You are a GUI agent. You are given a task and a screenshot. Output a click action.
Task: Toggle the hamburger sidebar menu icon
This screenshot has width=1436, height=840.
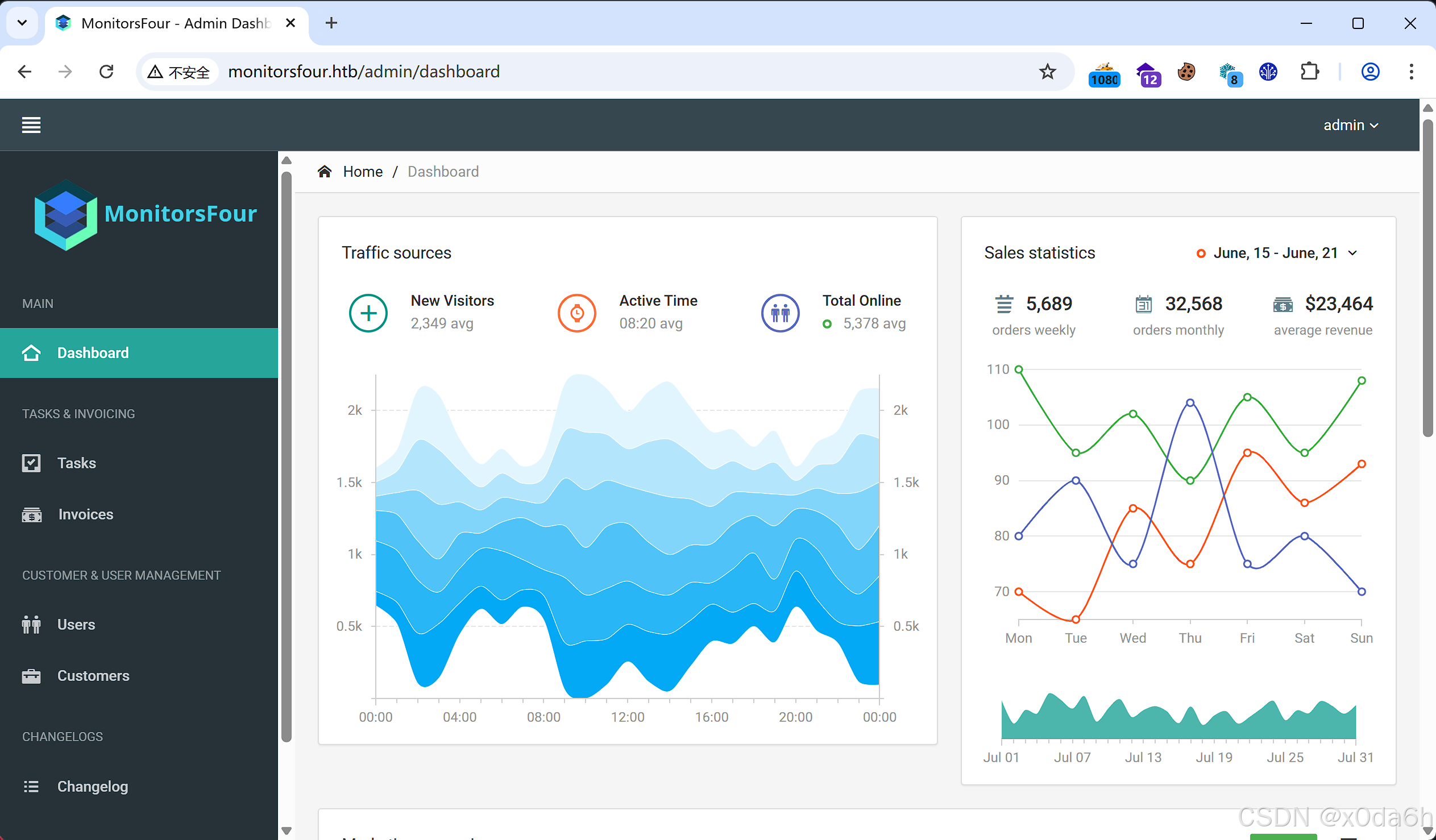(x=31, y=125)
